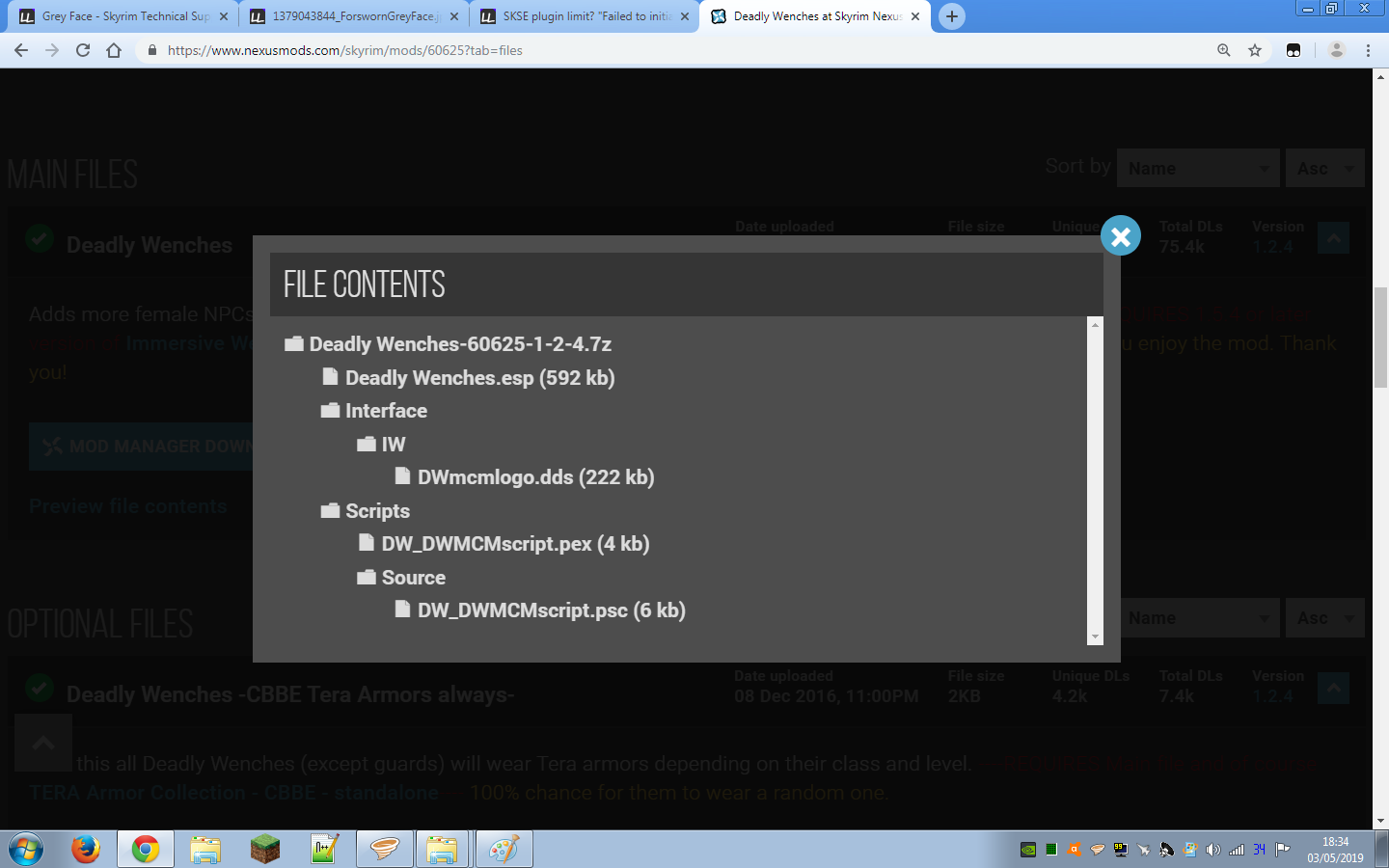Select the Deadly Wenches.esp file entry
The image size is (1389, 868).
pyautogui.click(x=469, y=377)
